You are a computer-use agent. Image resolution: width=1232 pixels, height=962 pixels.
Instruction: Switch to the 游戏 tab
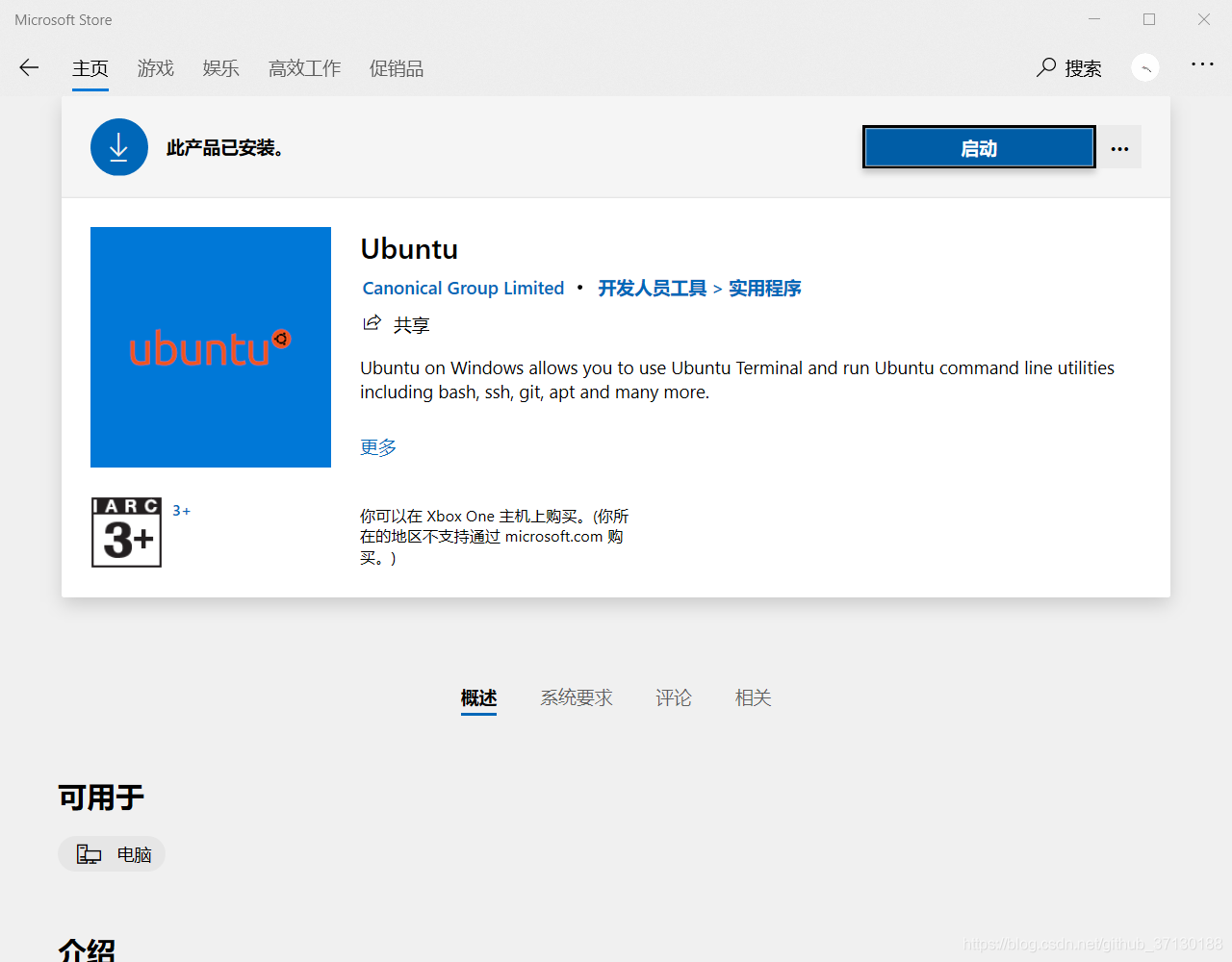(x=156, y=68)
